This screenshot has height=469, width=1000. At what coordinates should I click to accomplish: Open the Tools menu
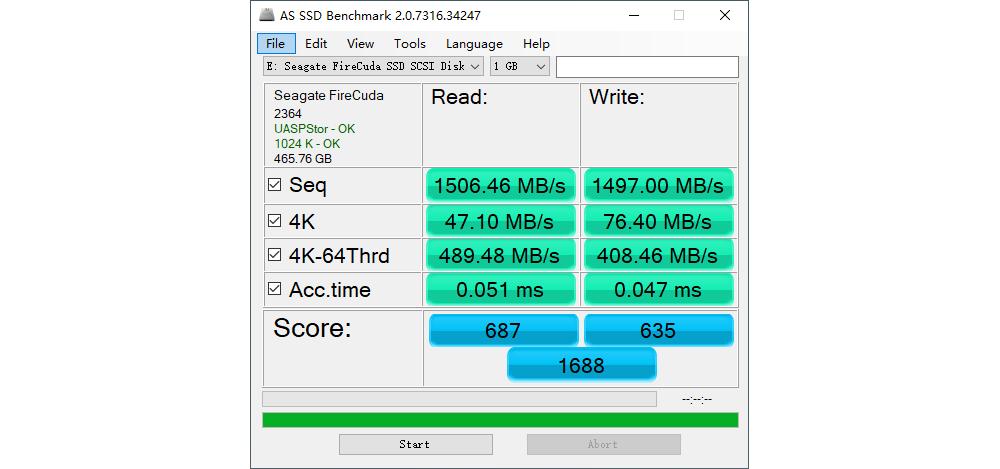click(409, 44)
